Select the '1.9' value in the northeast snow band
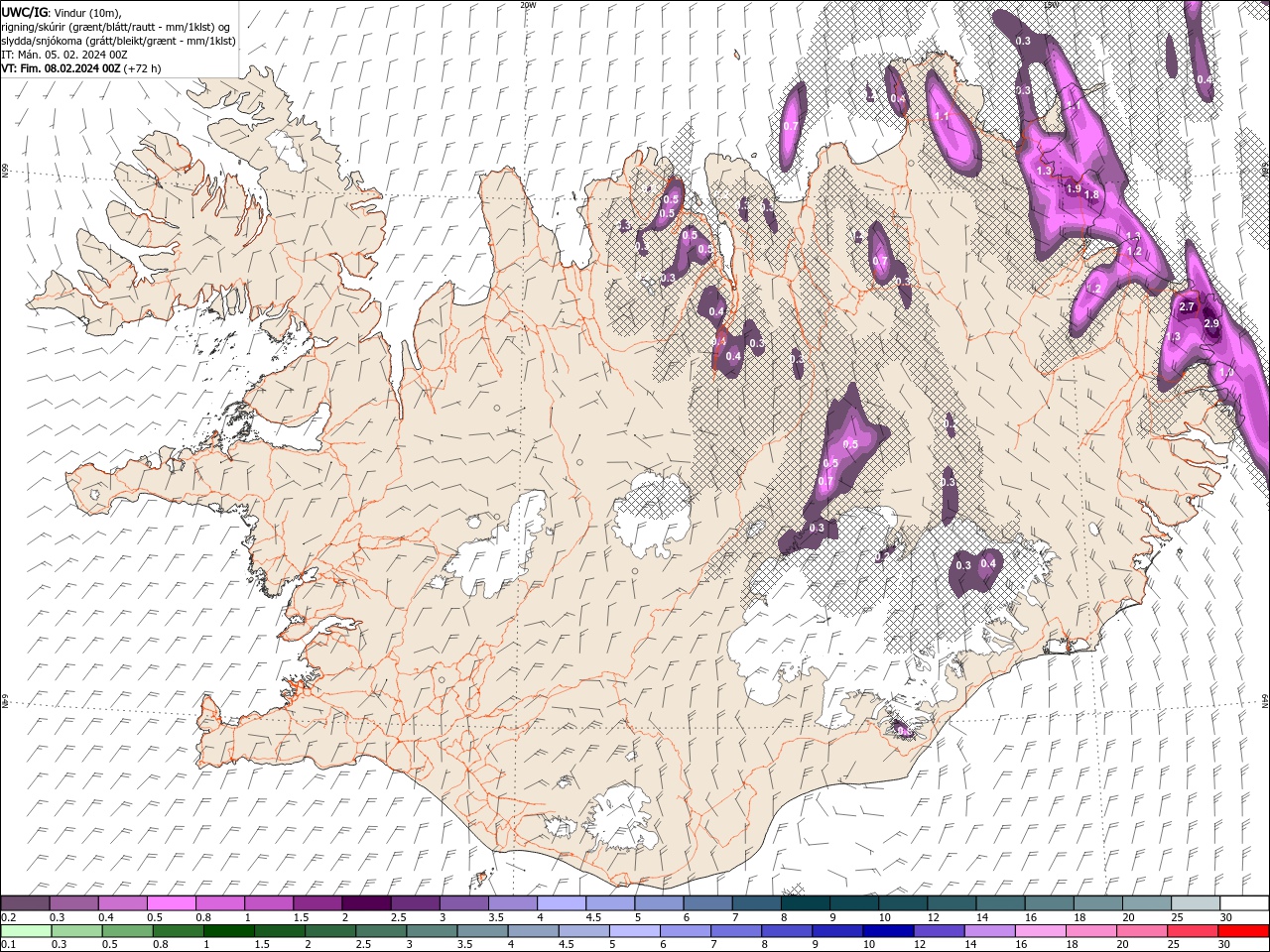This screenshot has width=1270, height=952. [1074, 188]
